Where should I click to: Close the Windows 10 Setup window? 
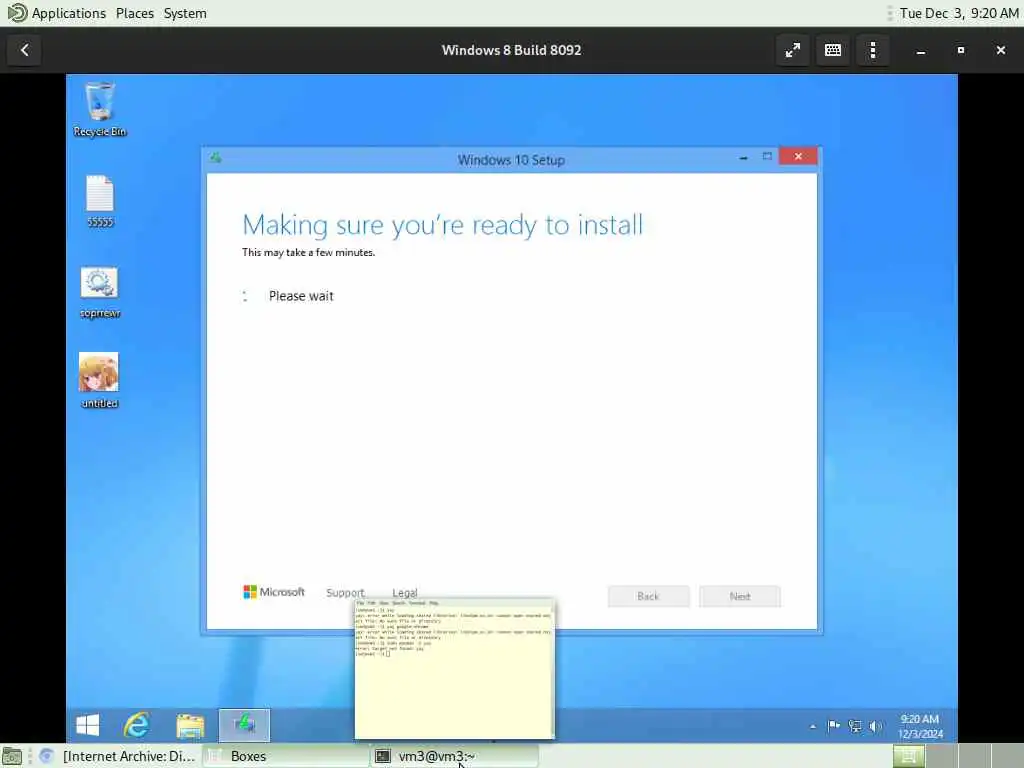[x=798, y=156]
